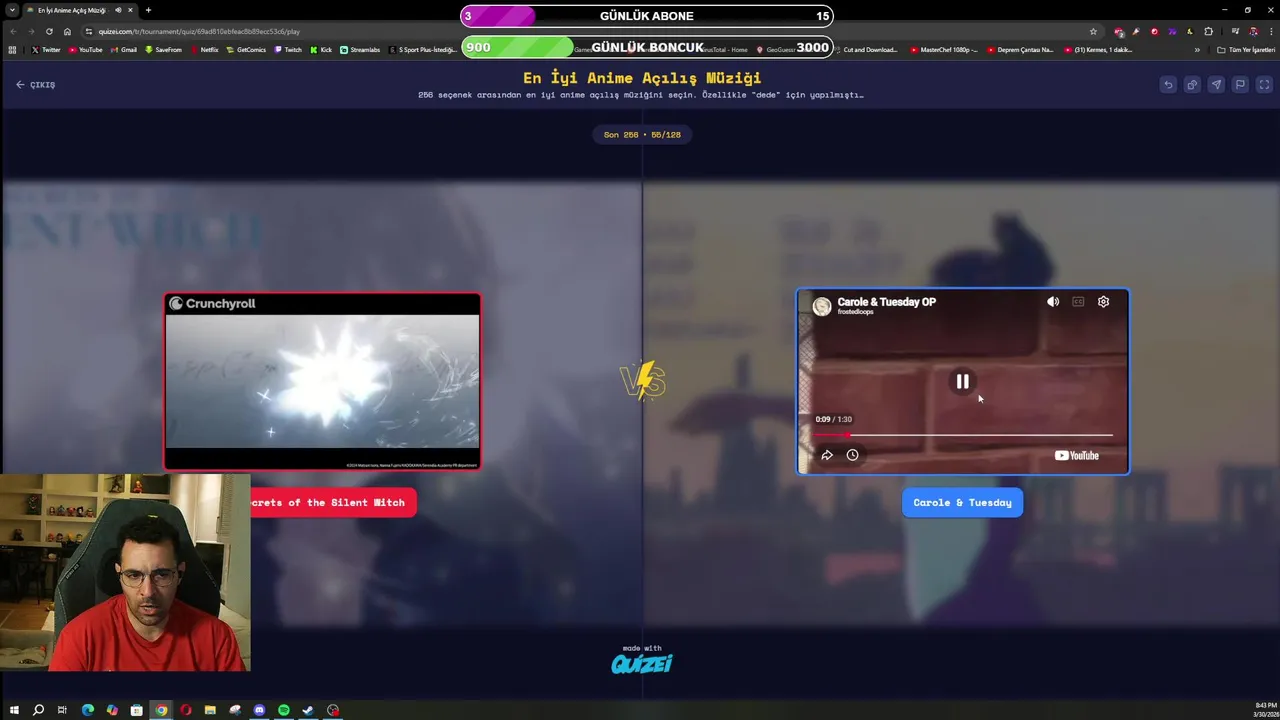Reload the page in Chrome
Viewport: 1280px width, 720px height.
click(x=48, y=31)
